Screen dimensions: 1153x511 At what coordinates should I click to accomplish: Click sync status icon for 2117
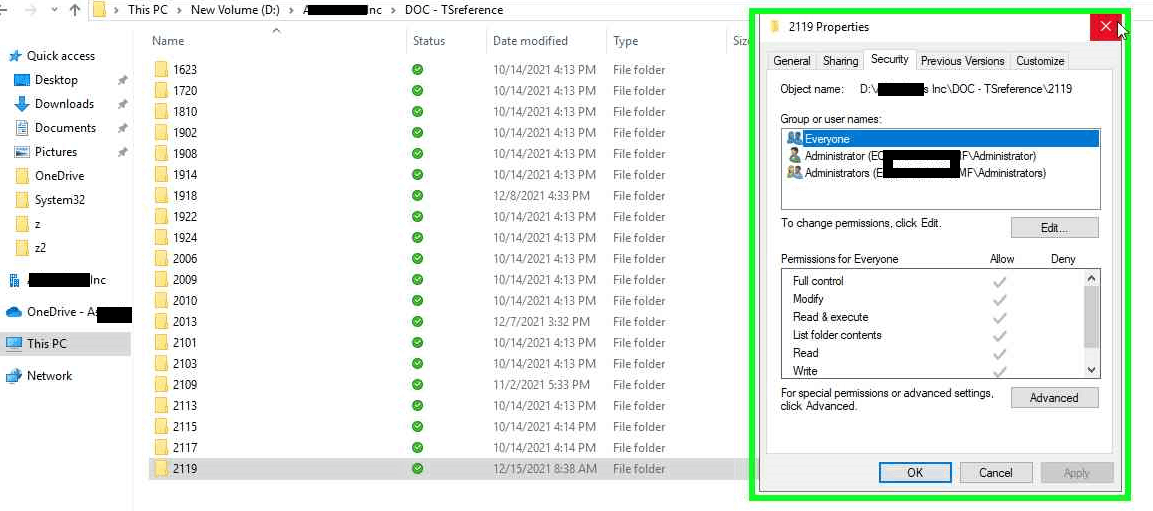[418, 447]
